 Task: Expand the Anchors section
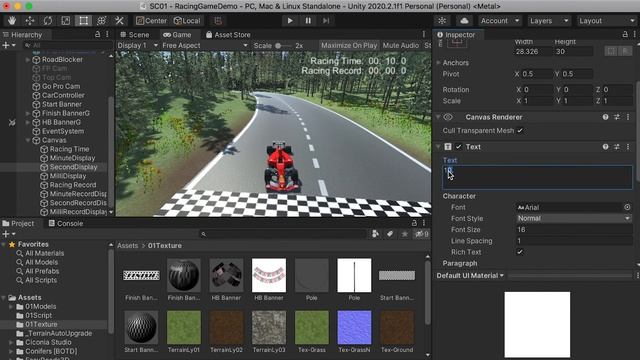439,63
